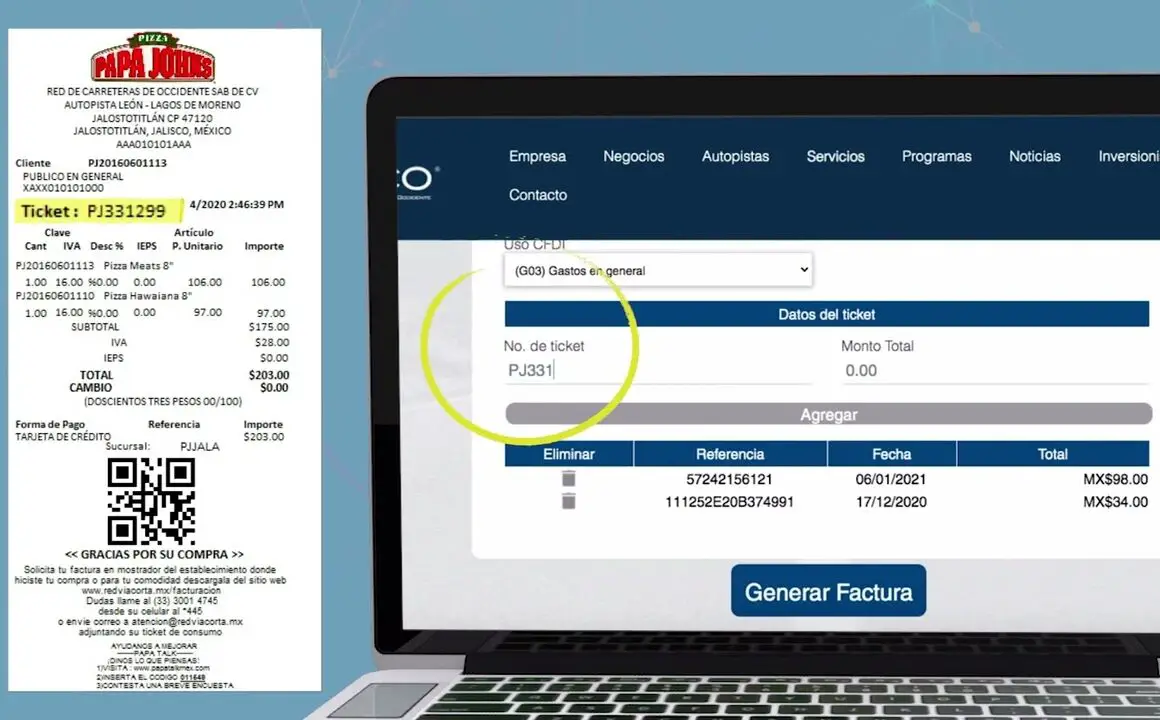Screen dimensions: 1160x720
Task: Click the Agregar button
Action: point(829,414)
